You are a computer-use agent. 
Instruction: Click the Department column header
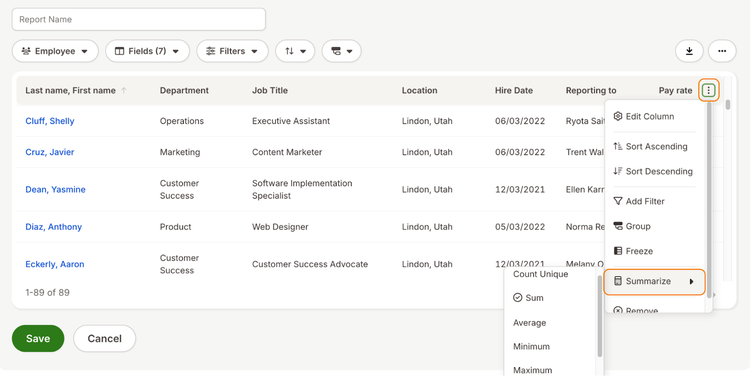coord(184,90)
